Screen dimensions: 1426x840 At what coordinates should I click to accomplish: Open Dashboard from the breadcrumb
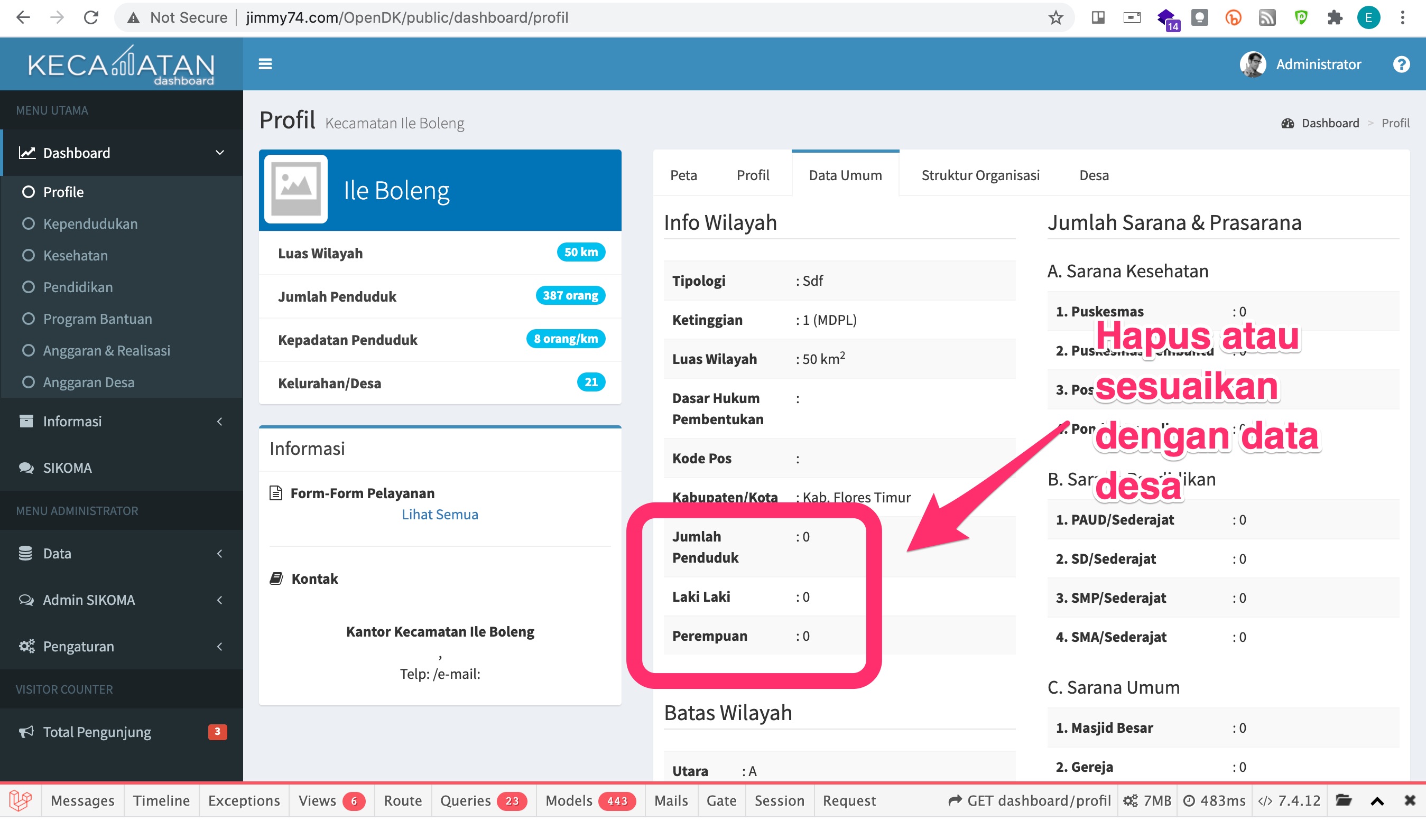tap(1330, 123)
